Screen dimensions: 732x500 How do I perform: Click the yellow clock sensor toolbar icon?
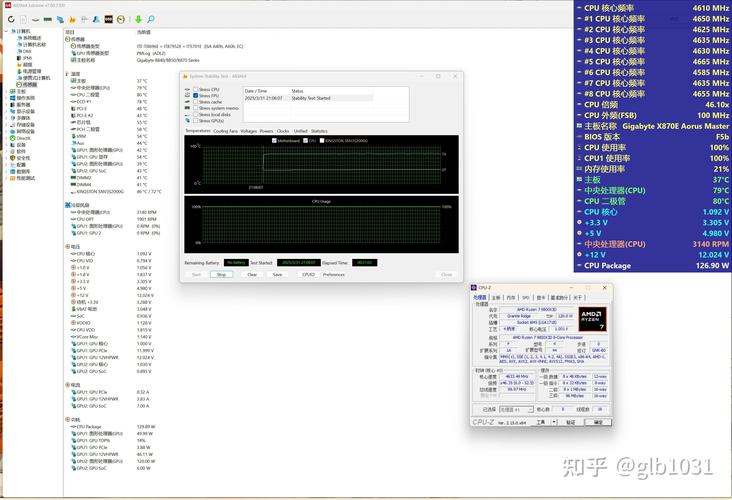tap(121, 19)
